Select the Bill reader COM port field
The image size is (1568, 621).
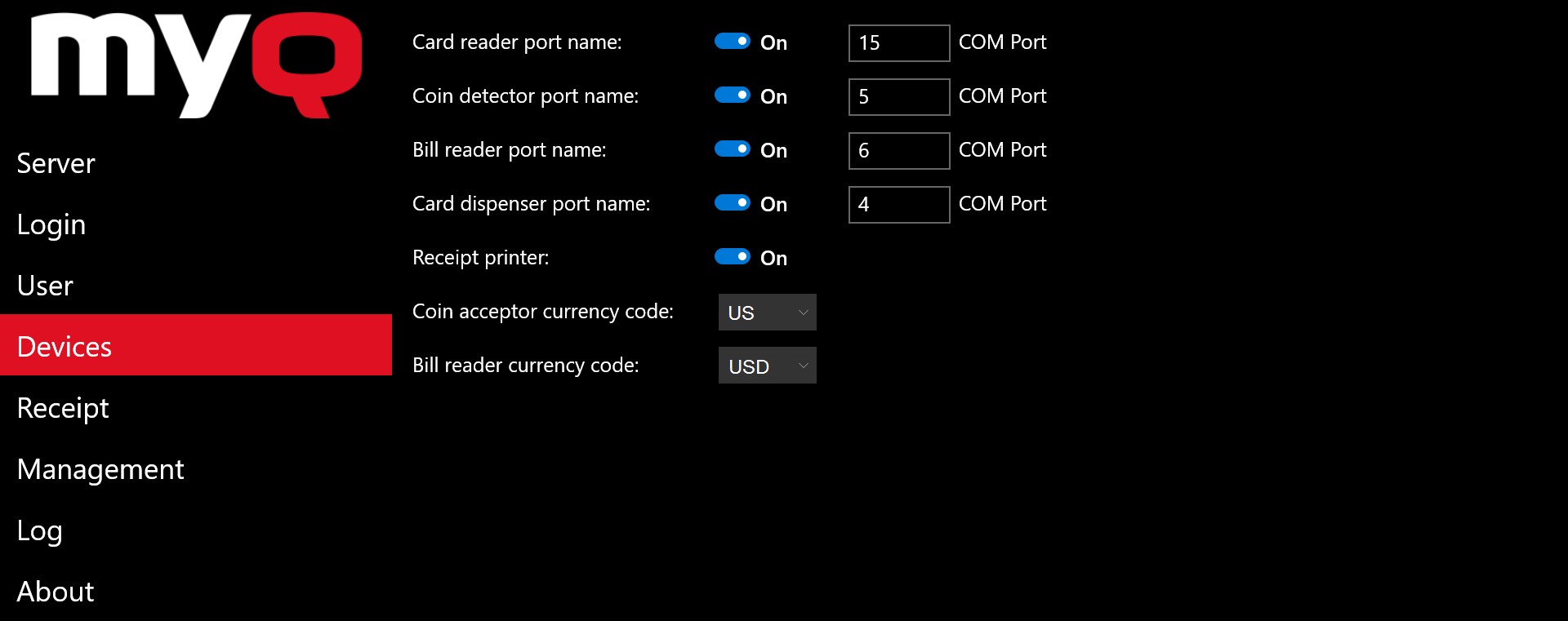tap(898, 151)
